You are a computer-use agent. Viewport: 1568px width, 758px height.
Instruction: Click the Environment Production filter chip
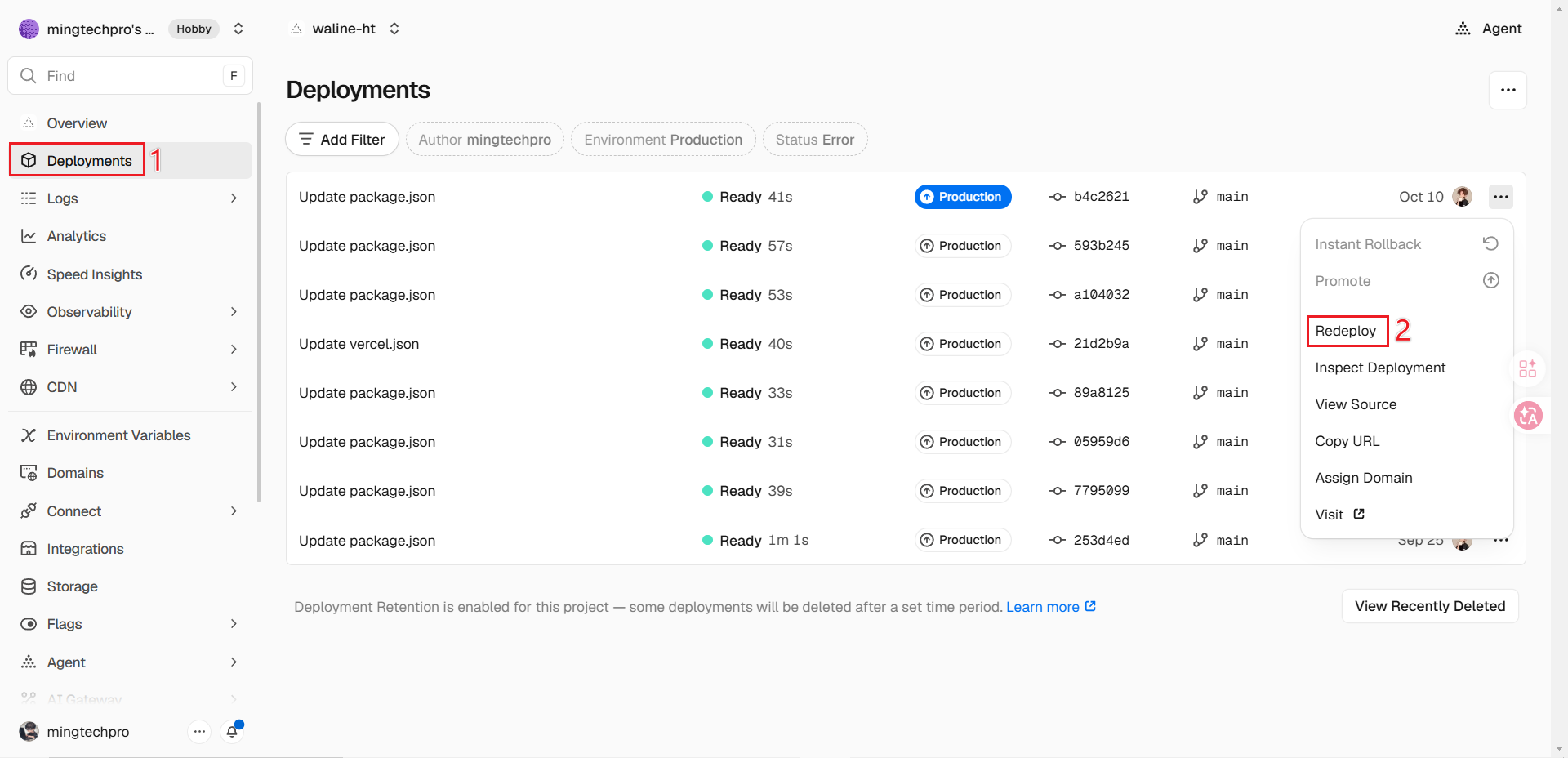pos(663,140)
